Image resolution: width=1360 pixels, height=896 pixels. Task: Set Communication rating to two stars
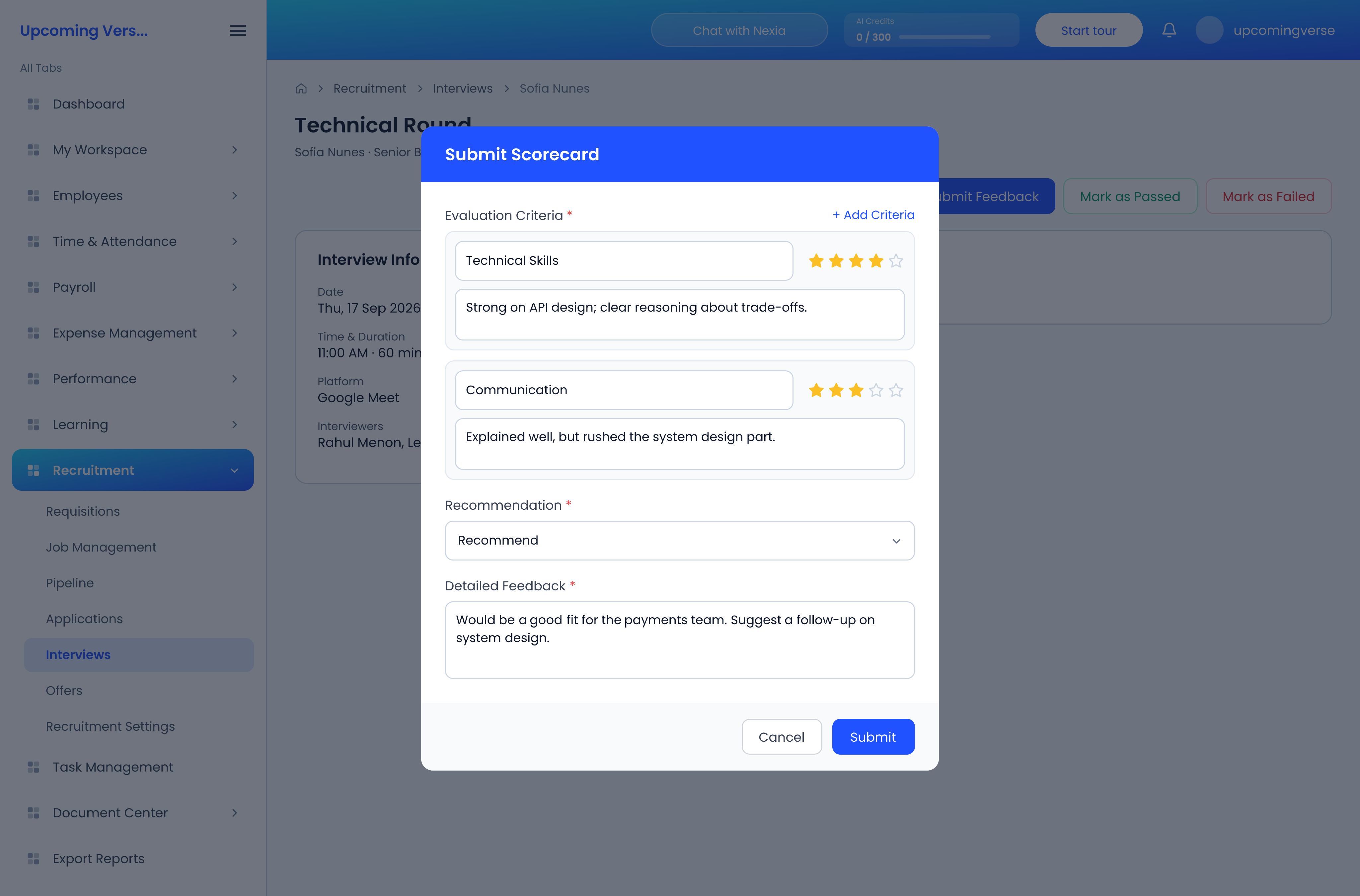pos(836,390)
